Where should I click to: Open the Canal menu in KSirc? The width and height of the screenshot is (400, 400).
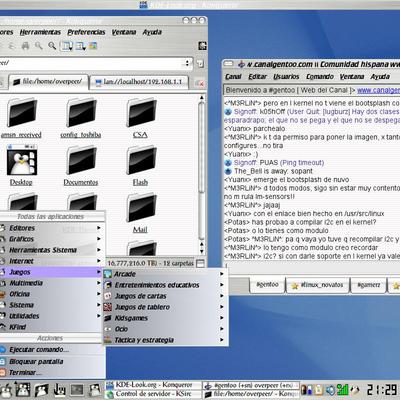pos(233,77)
